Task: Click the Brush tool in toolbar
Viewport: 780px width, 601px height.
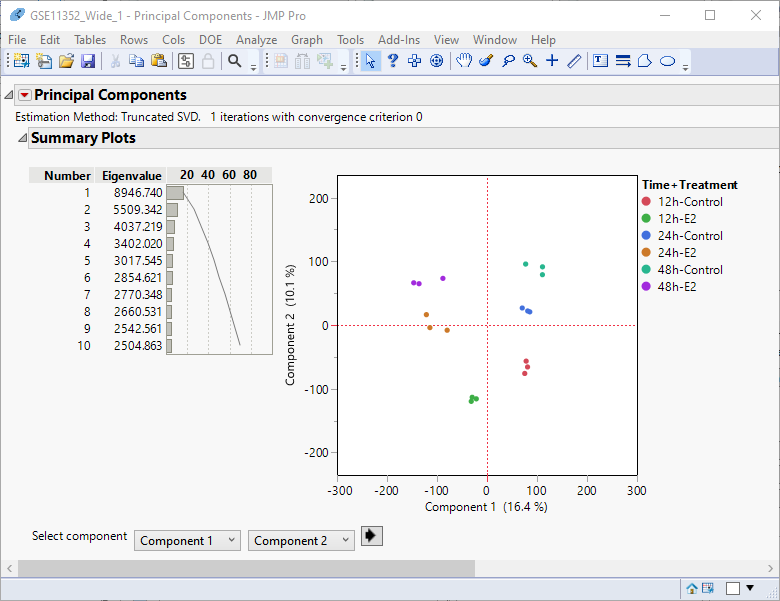Action: click(x=486, y=61)
